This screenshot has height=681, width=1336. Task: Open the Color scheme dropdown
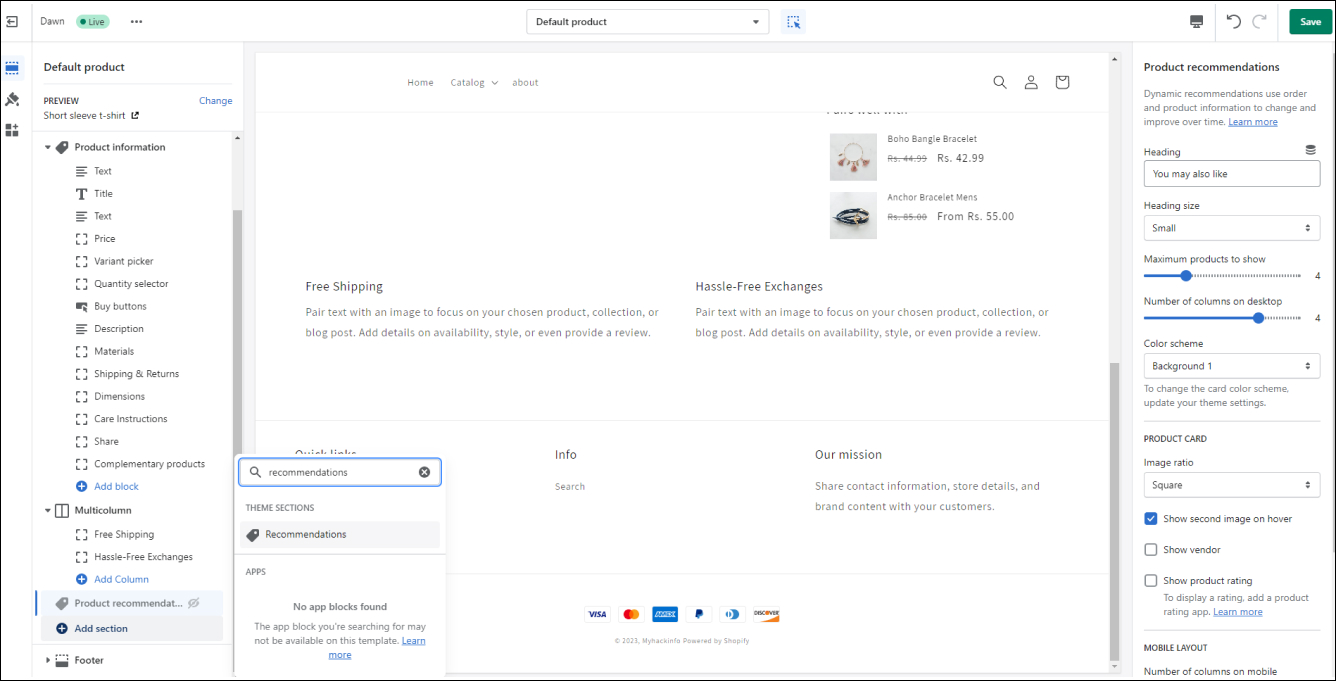[1232, 366]
